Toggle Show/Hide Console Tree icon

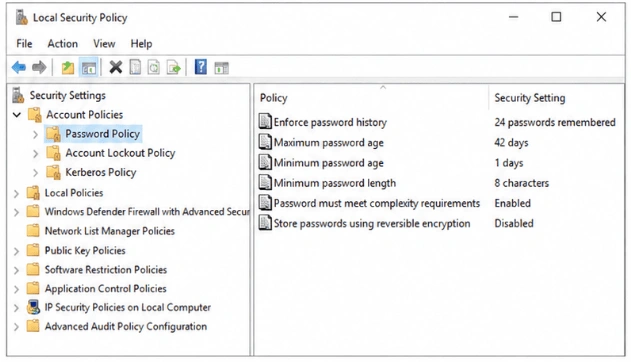(x=89, y=68)
